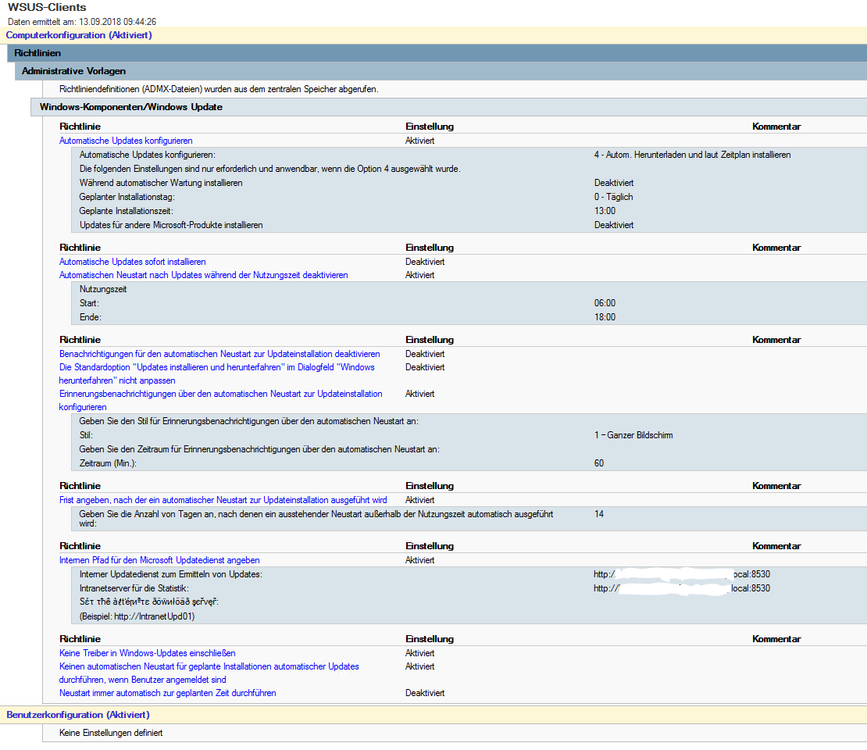Viewport: 867px width, 750px height.
Task: Click the WSUS-Clients report title
Action: [47, 8]
